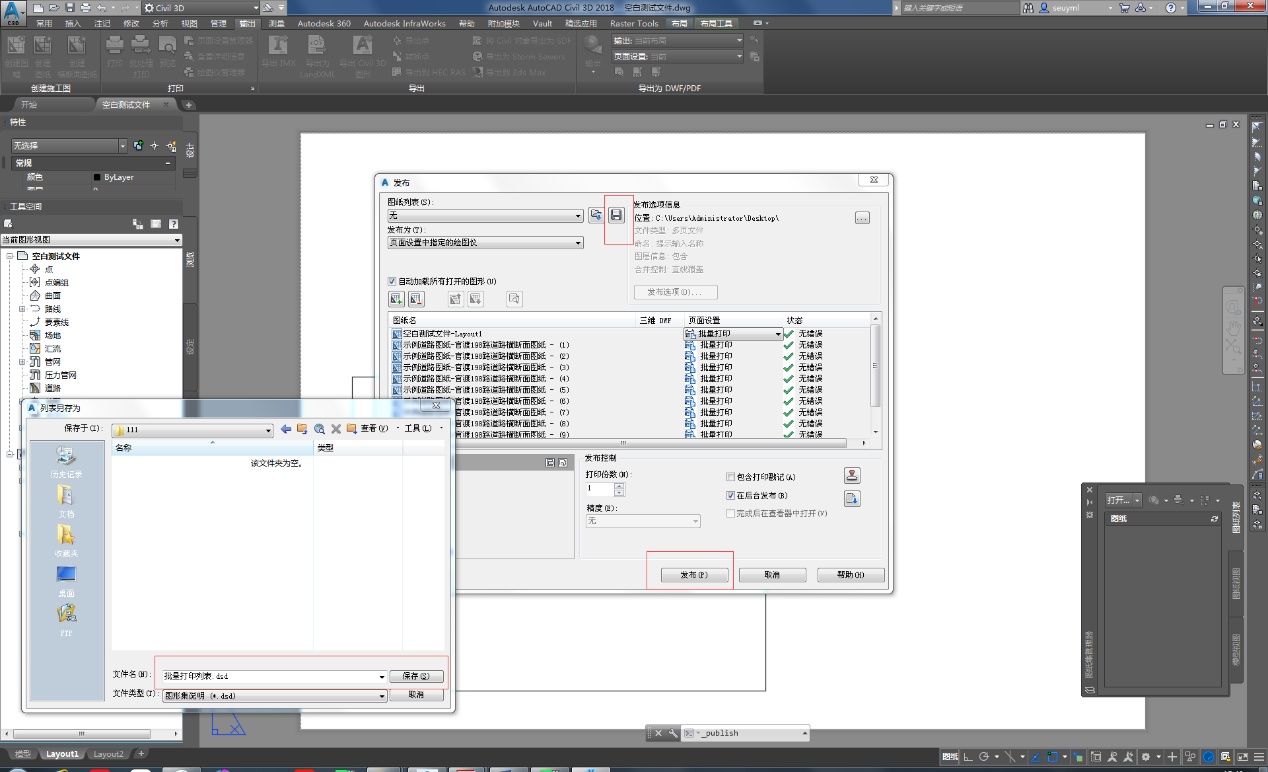Click 取消 cancel in Publish dialog
The height and width of the screenshot is (772, 1268).
pos(771,575)
